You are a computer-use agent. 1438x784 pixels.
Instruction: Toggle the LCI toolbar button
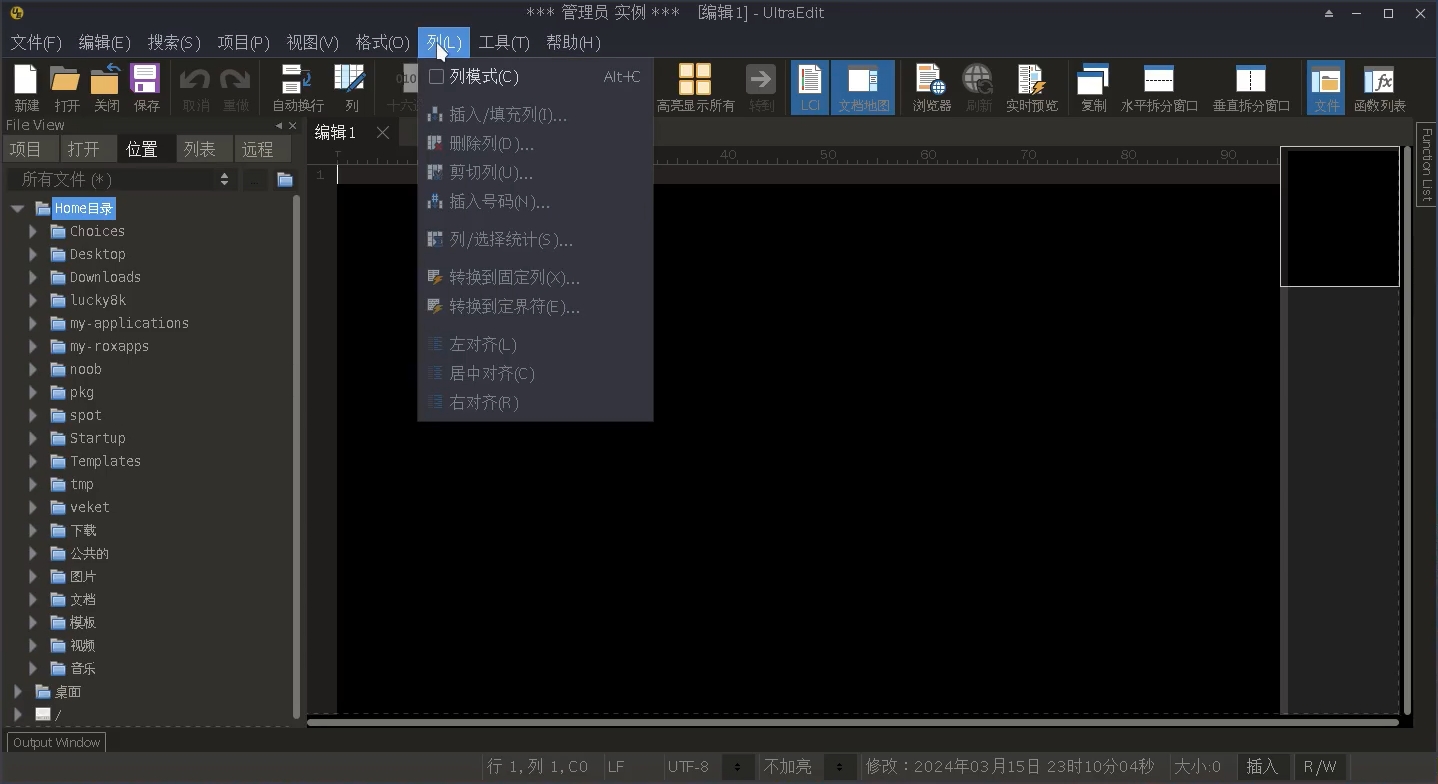(809, 87)
